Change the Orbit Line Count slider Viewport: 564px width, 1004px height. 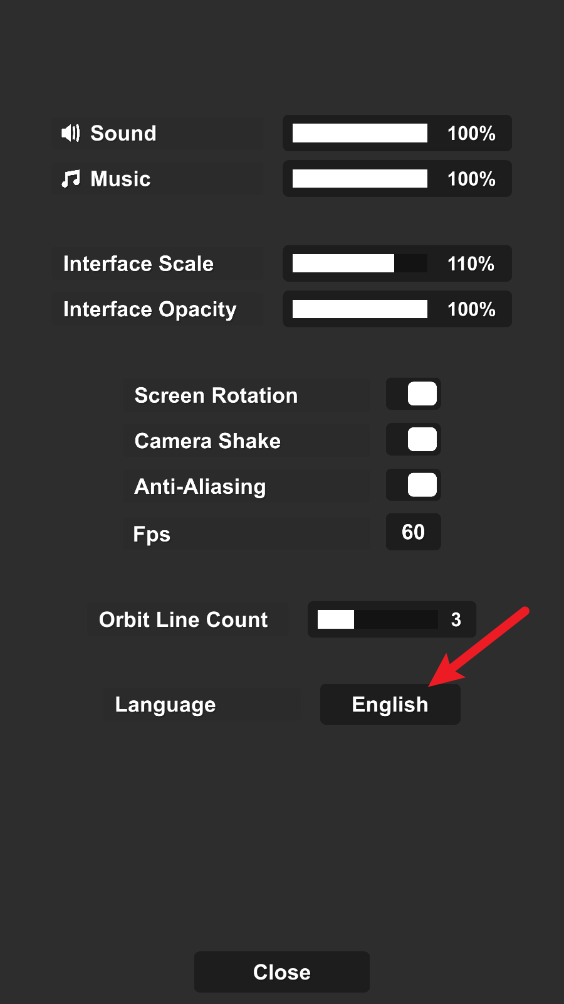(x=378, y=619)
